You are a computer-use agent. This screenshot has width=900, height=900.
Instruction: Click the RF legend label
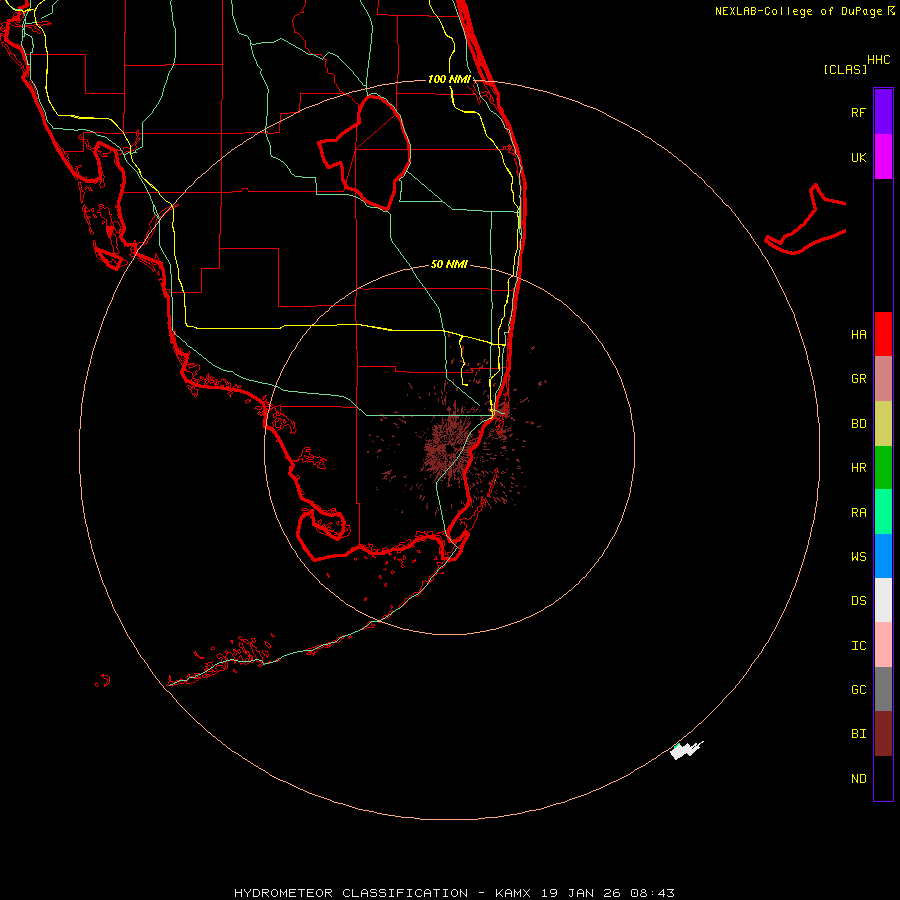pos(858,112)
